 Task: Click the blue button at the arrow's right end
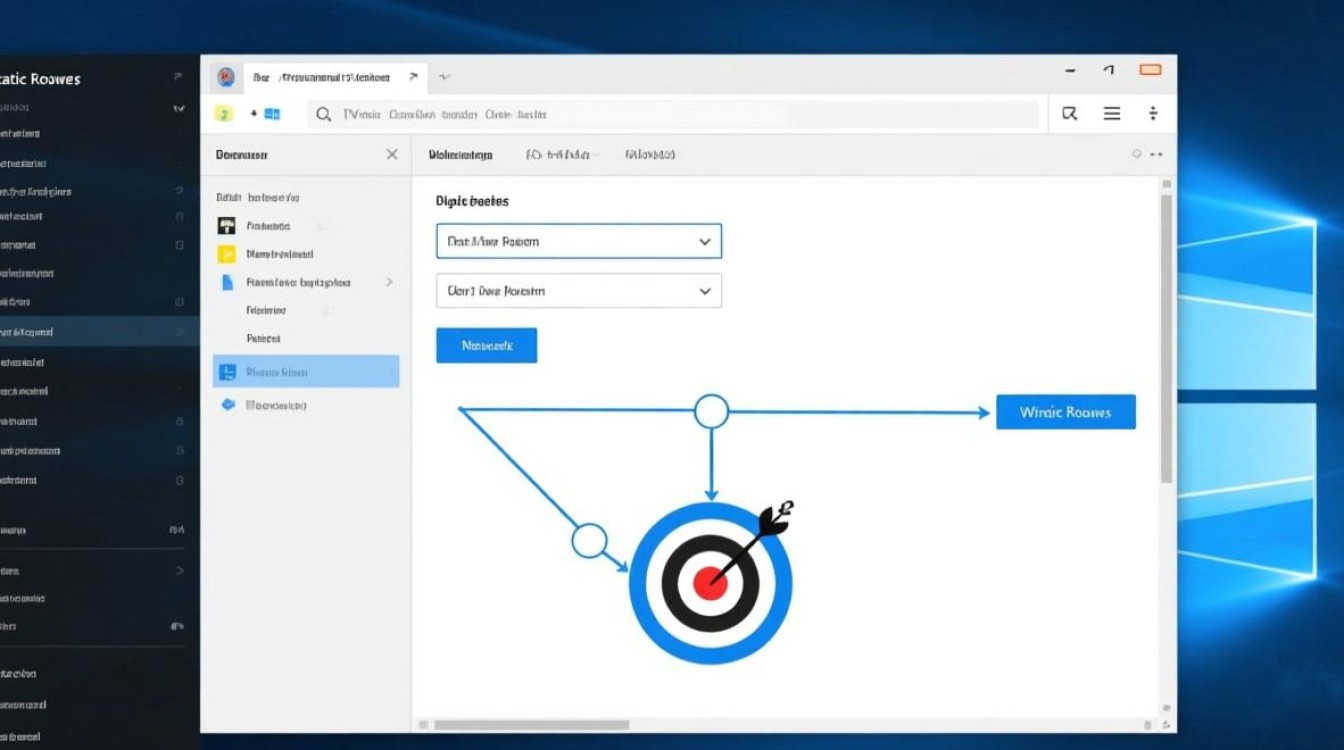click(x=1065, y=412)
